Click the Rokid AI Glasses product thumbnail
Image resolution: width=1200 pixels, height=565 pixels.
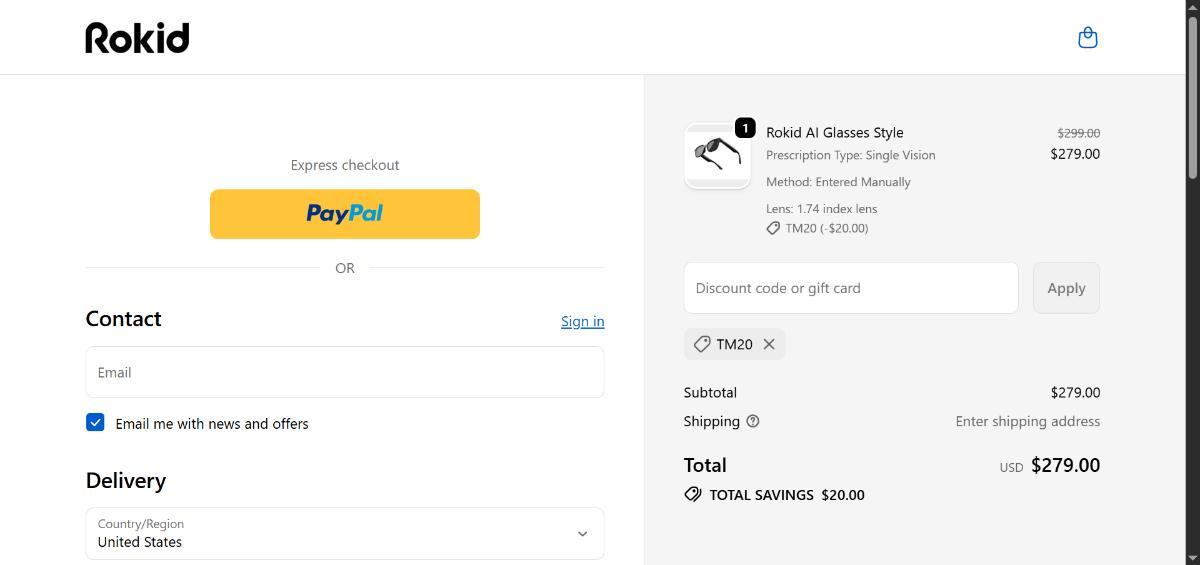pos(717,155)
